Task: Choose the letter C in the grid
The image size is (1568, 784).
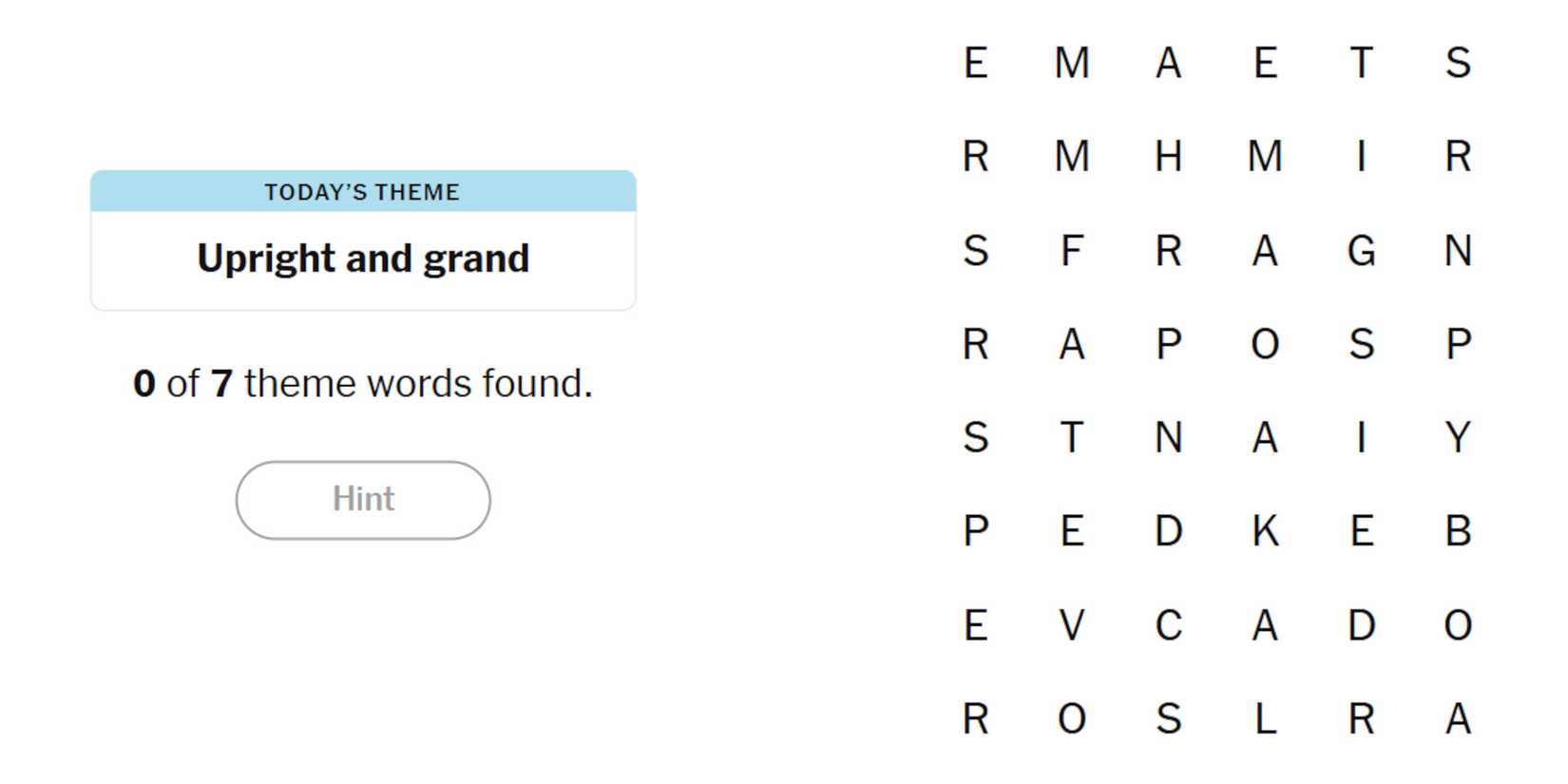Action: coord(1168,625)
